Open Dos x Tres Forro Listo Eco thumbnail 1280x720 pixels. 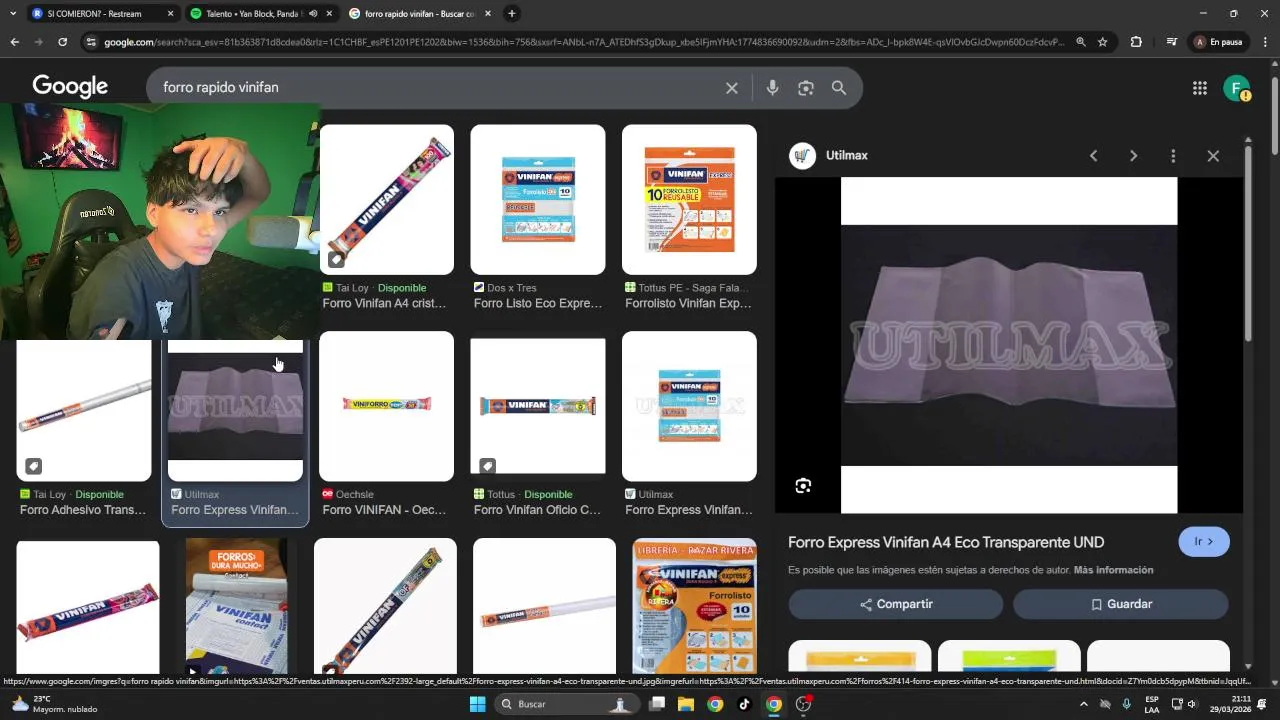point(538,199)
